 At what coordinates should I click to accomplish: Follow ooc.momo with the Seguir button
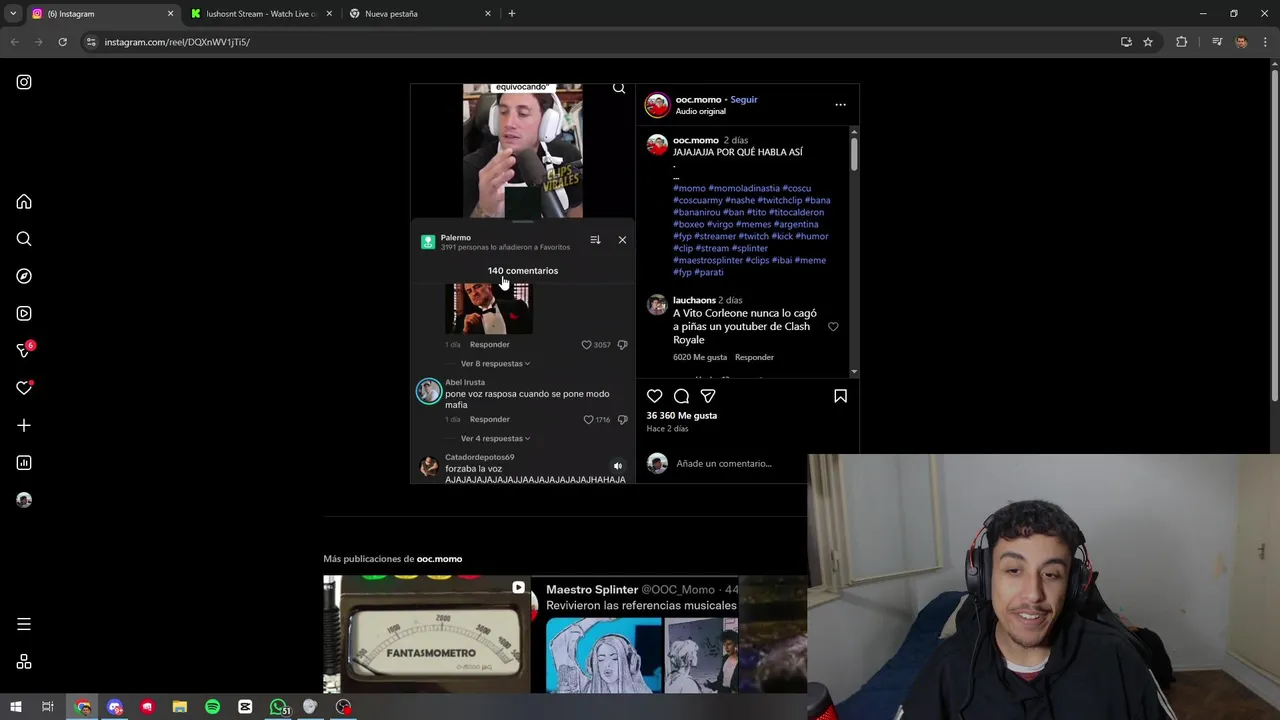(x=743, y=99)
